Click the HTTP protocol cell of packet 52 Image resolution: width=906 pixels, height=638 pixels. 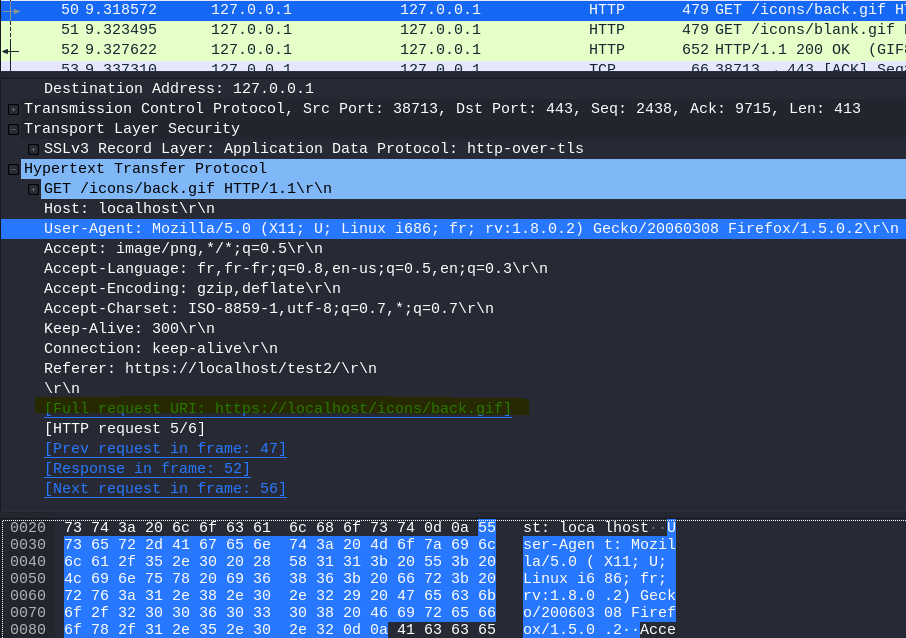[607, 50]
